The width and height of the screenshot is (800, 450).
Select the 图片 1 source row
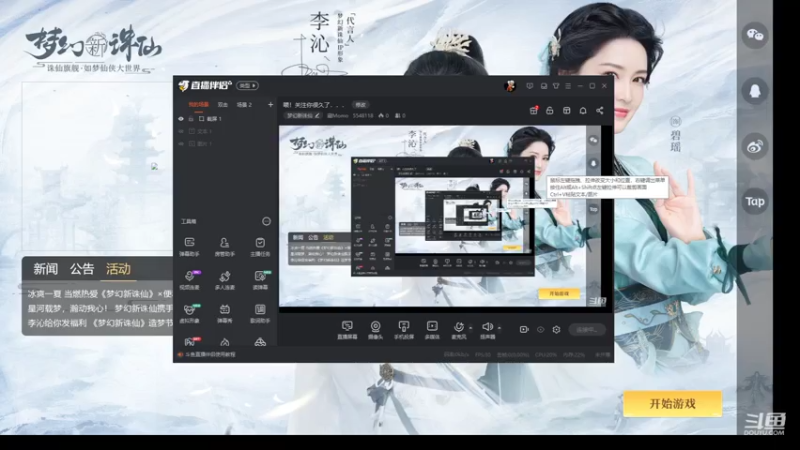225,144
